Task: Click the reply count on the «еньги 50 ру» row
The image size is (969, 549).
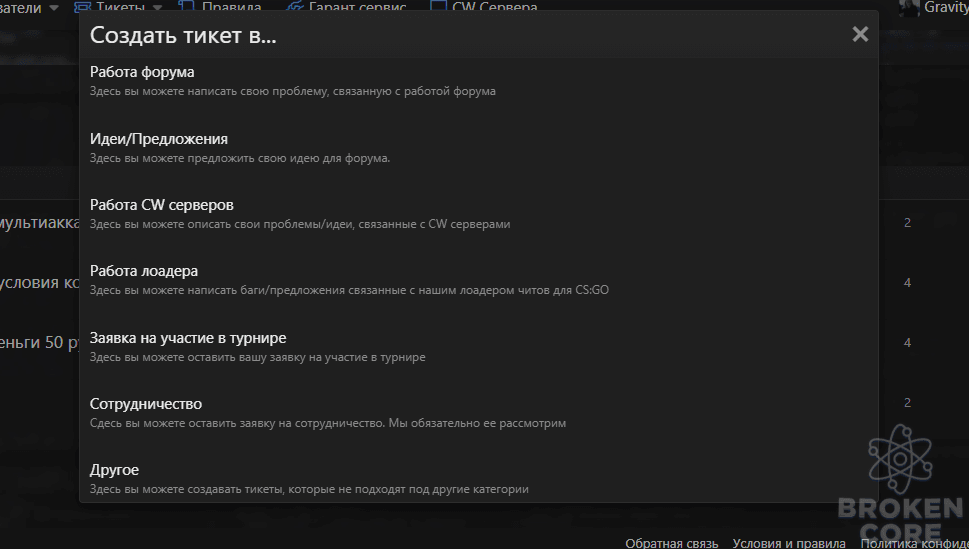Action: tap(907, 343)
